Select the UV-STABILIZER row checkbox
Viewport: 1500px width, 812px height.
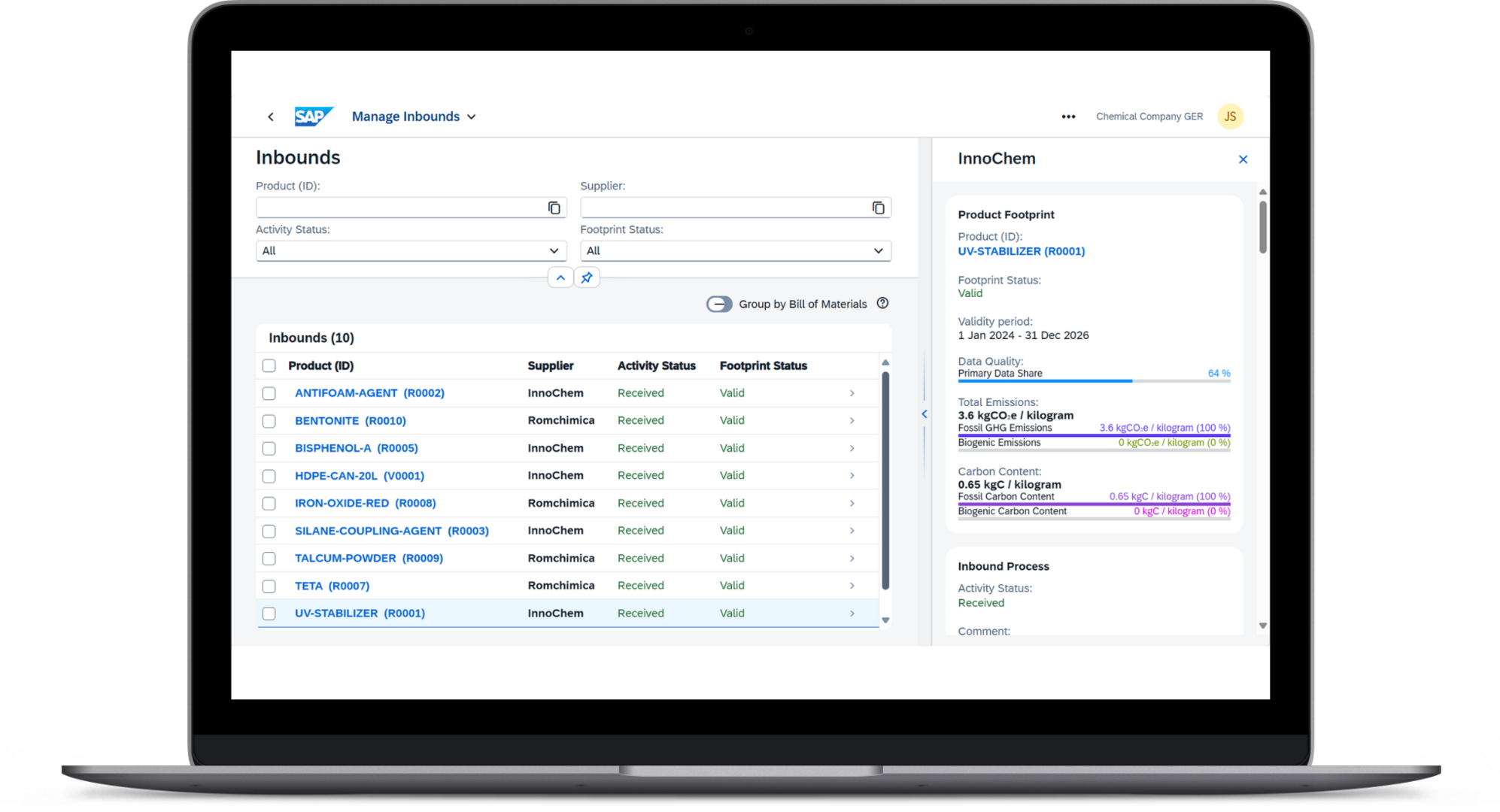[x=269, y=614]
